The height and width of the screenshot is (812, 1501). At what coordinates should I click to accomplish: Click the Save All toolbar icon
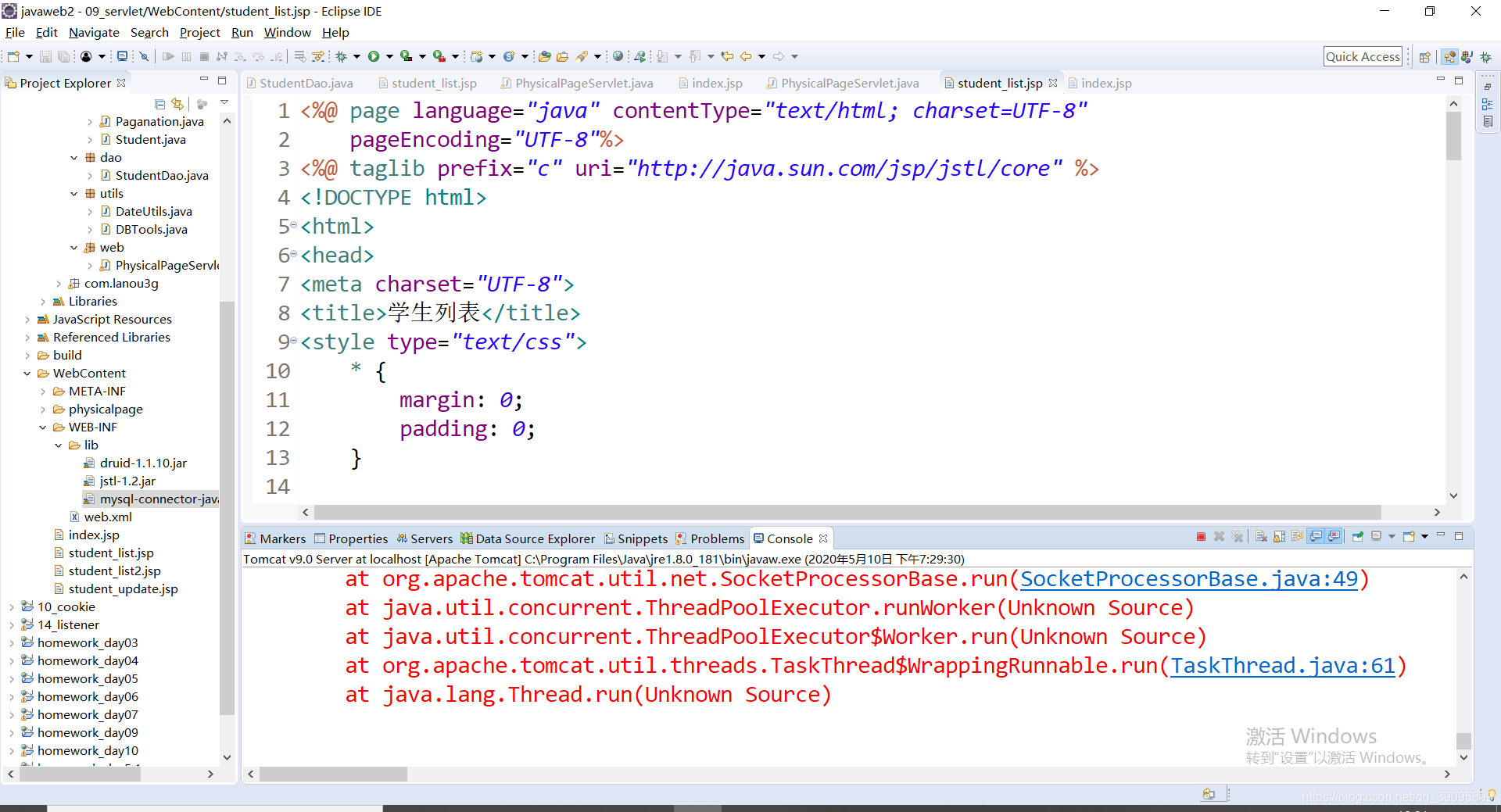(x=63, y=56)
